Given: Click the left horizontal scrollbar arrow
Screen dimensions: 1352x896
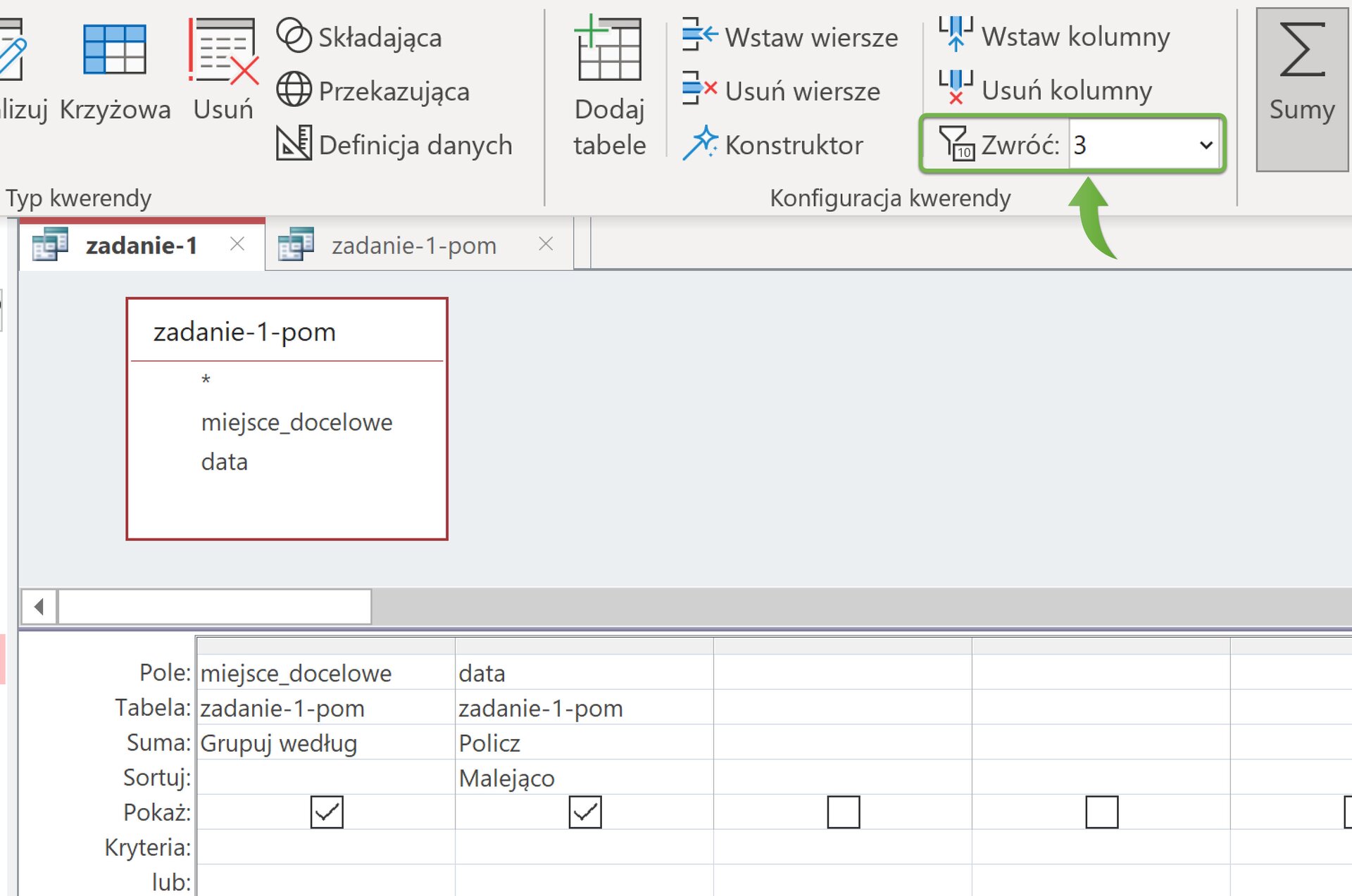Looking at the screenshot, I should click(39, 606).
